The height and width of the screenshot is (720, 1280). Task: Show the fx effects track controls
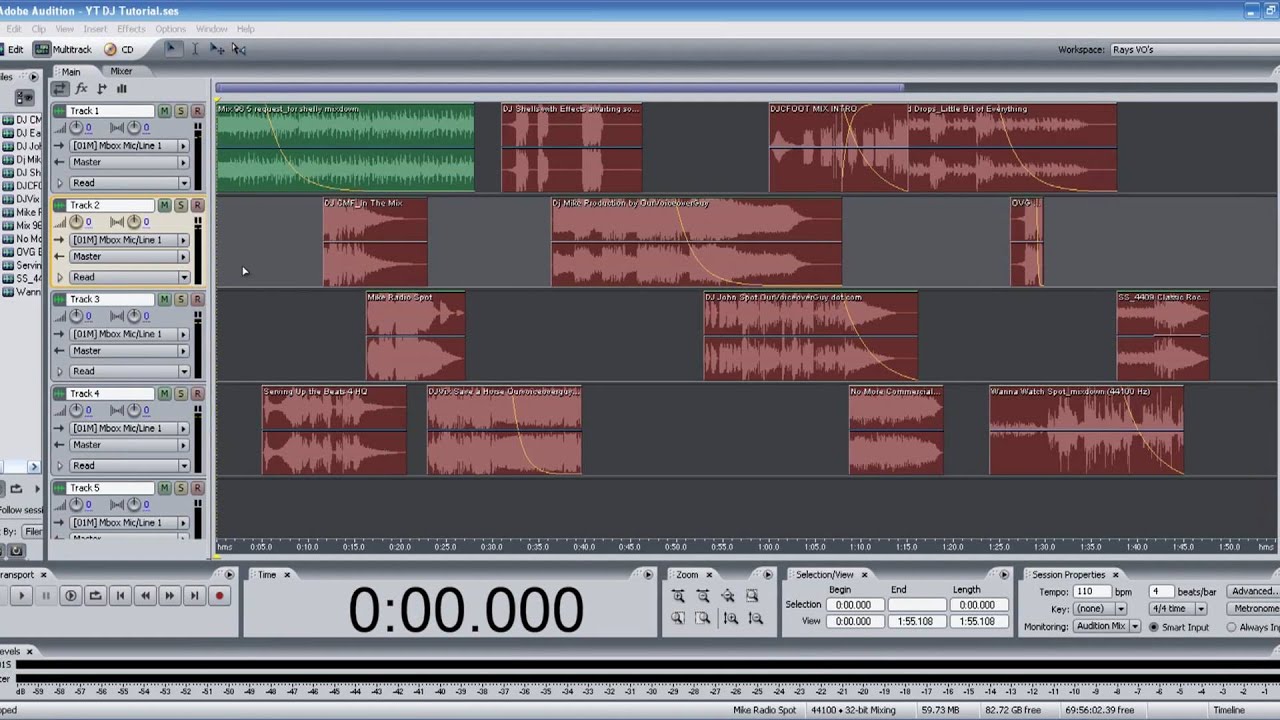(x=81, y=89)
